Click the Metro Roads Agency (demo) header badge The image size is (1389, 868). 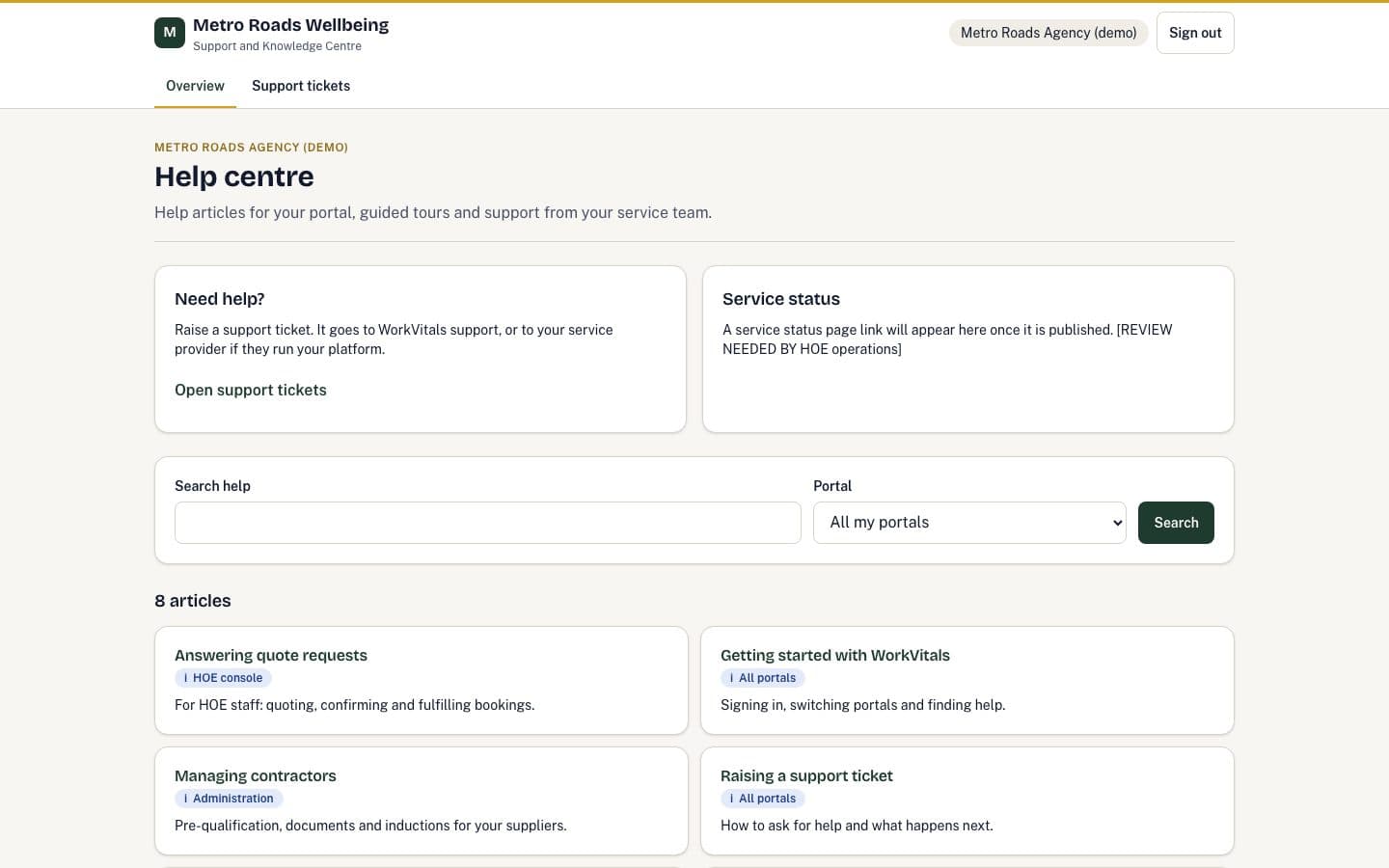1049,33
